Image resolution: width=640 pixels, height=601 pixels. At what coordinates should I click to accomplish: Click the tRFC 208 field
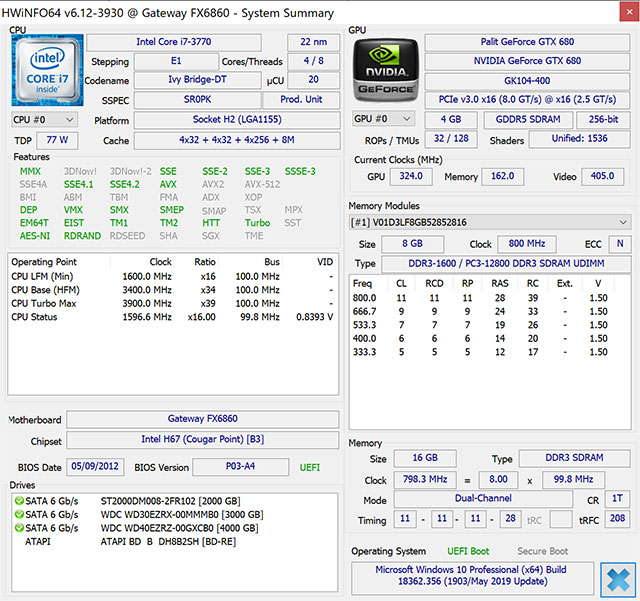617,519
